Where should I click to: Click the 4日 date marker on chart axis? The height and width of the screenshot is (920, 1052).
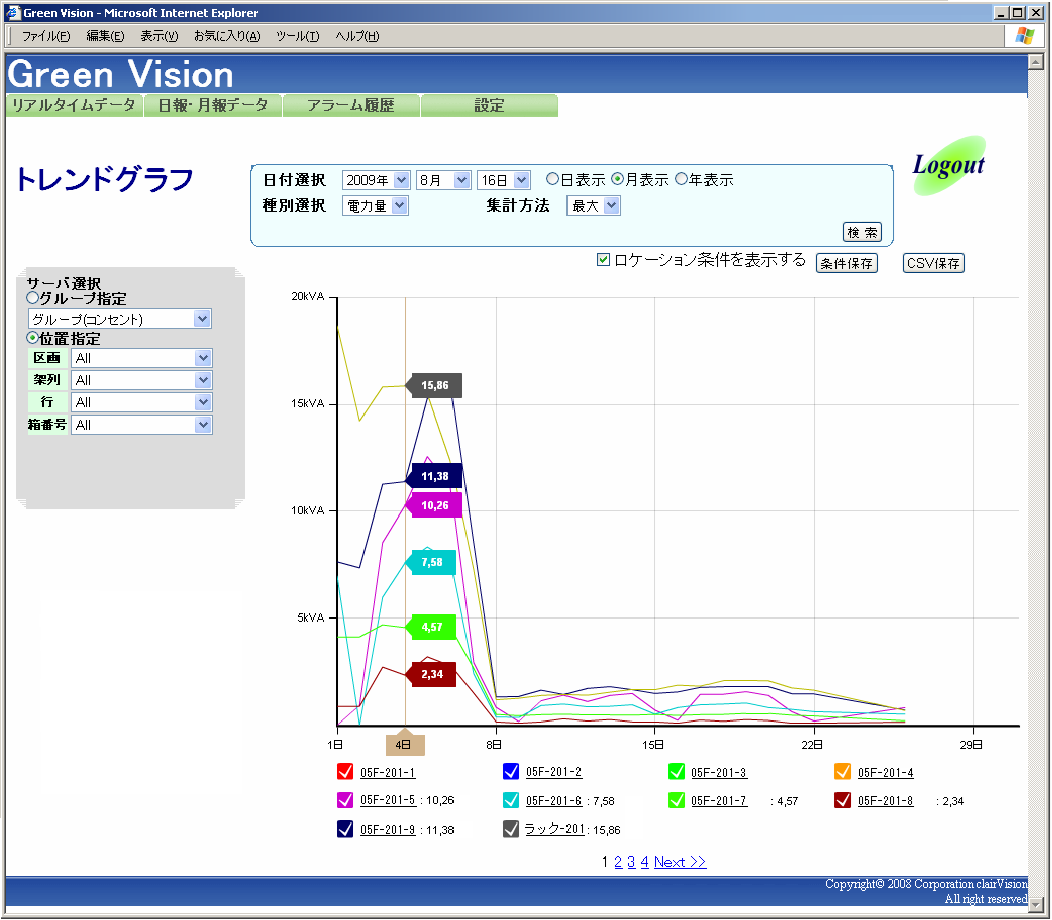405,744
